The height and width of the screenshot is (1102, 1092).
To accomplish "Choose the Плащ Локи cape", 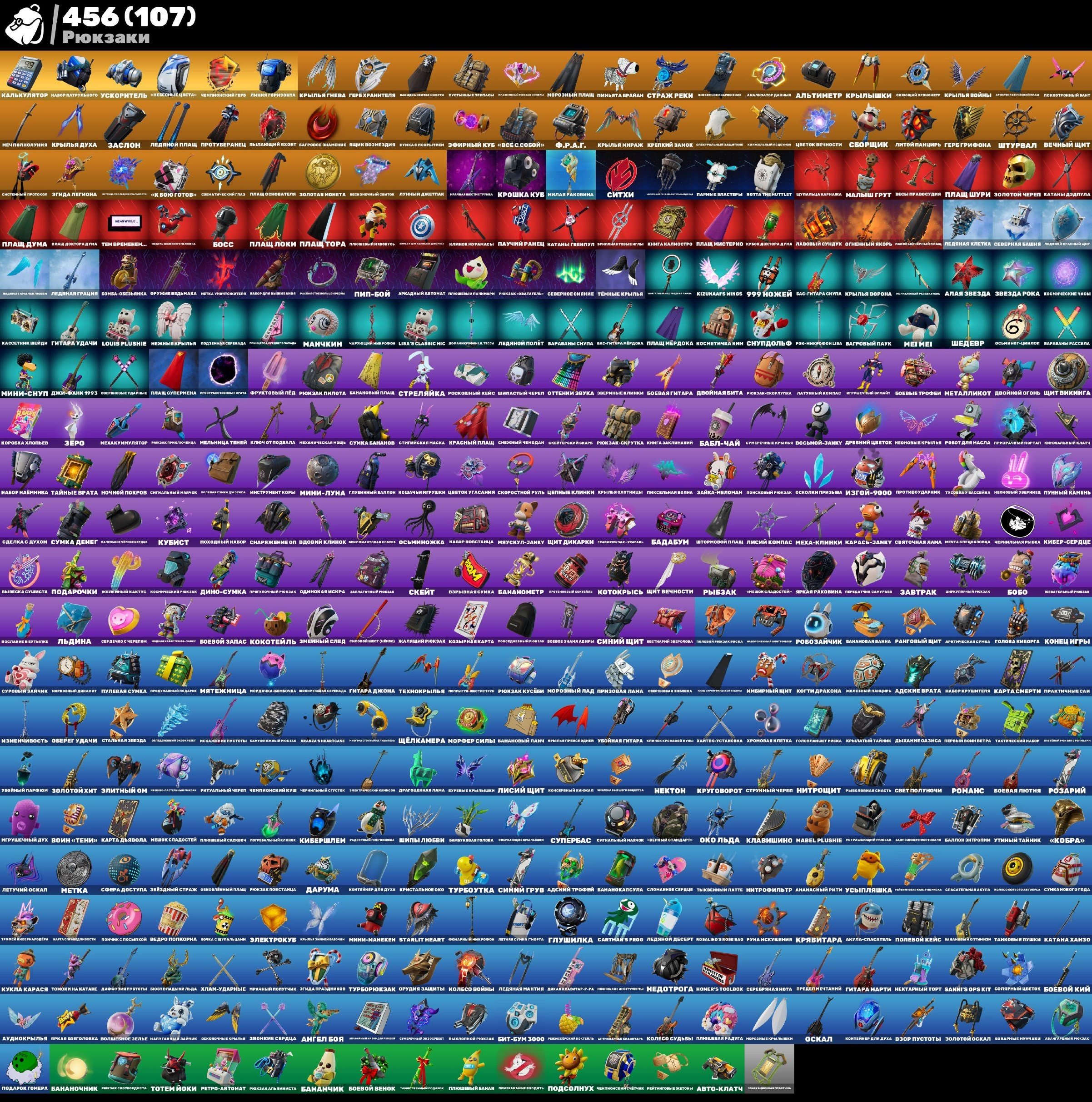I will click(x=273, y=224).
